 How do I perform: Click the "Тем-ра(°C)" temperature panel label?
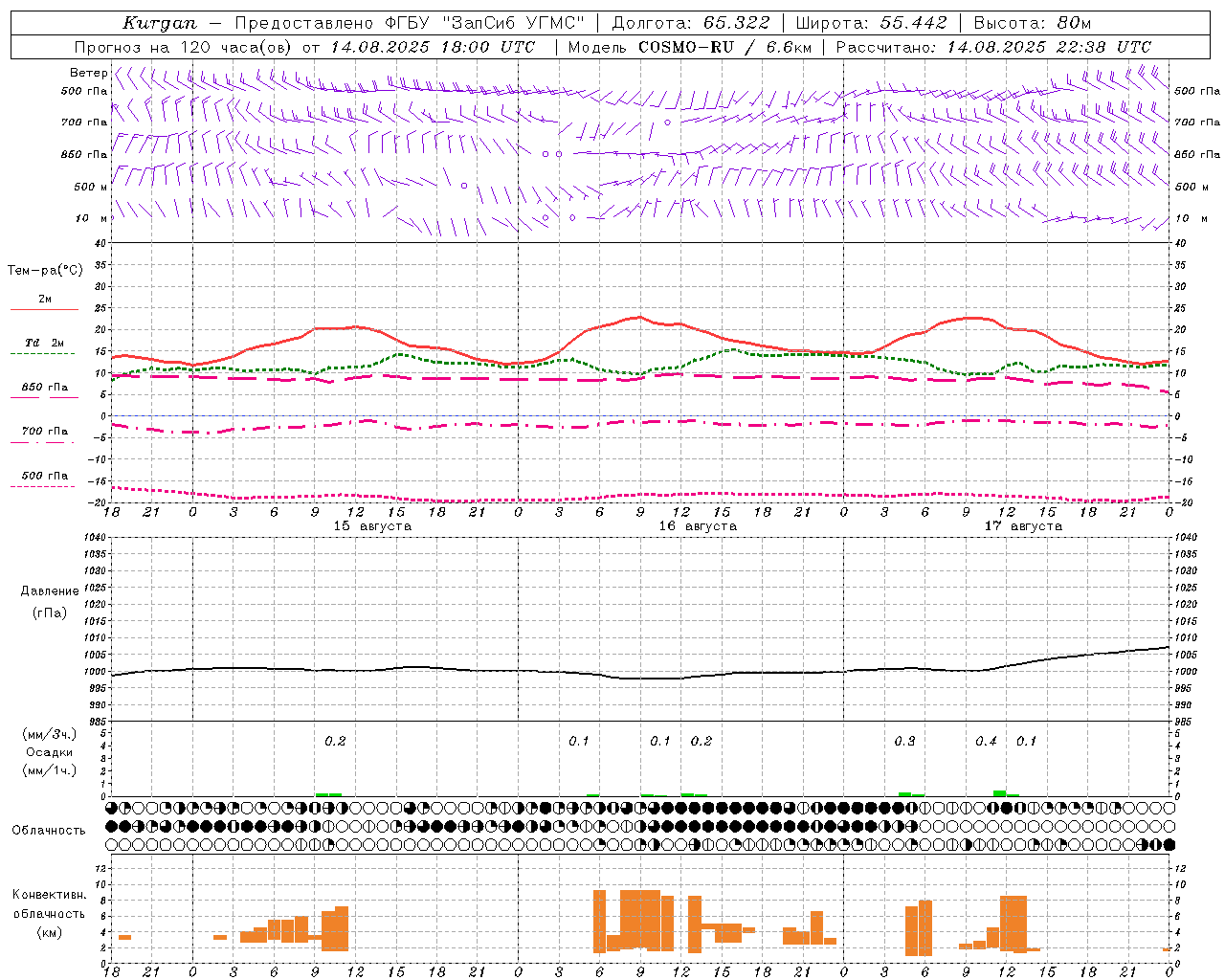click(45, 271)
